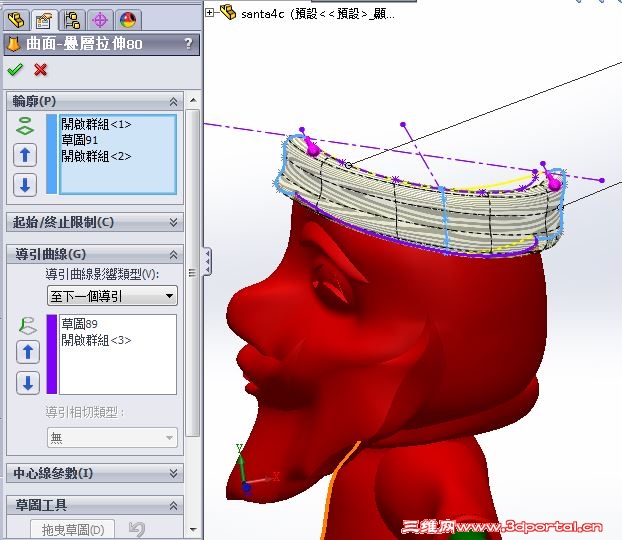Cancel the loft surface with red X

pyautogui.click(x=40, y=70)
